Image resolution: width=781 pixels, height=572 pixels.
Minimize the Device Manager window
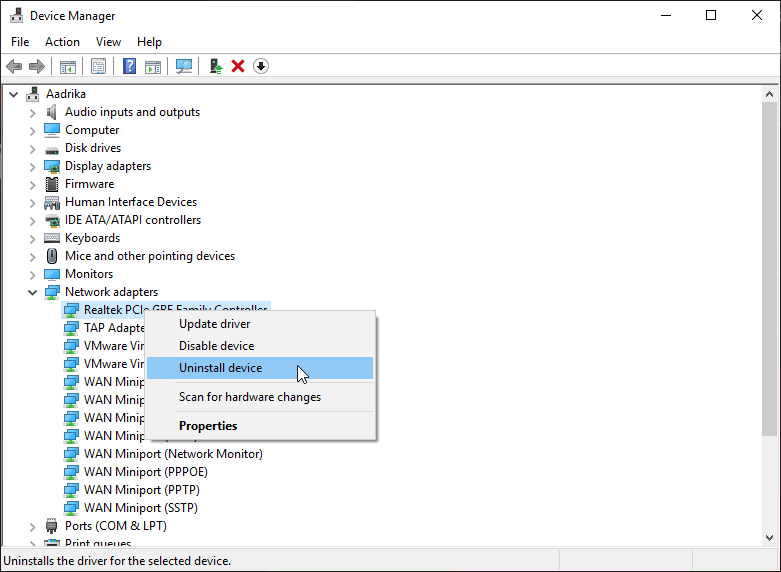[665, 15]
